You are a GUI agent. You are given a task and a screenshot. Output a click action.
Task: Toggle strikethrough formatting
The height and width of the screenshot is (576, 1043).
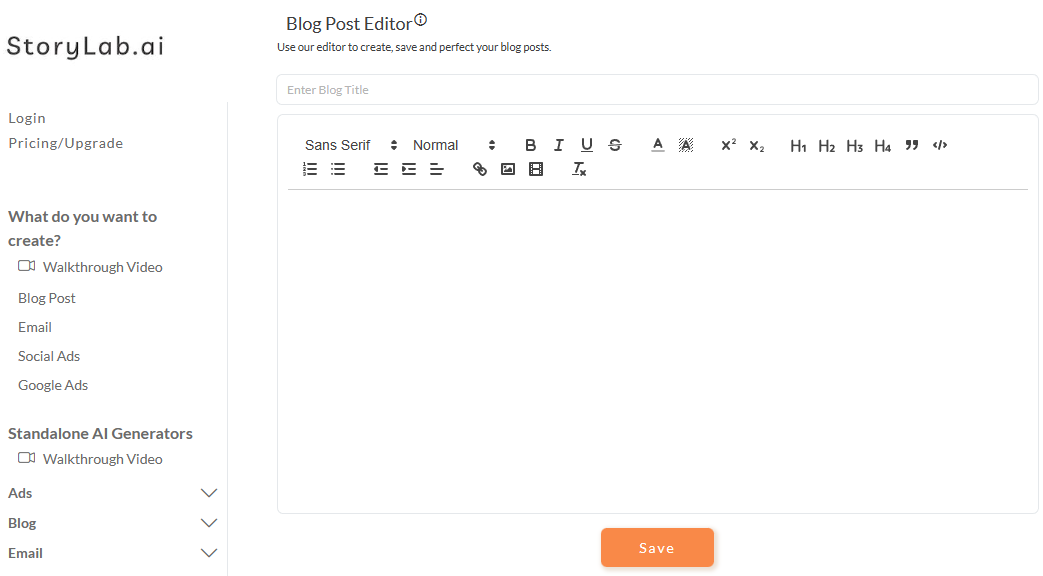tap(615, 145)
